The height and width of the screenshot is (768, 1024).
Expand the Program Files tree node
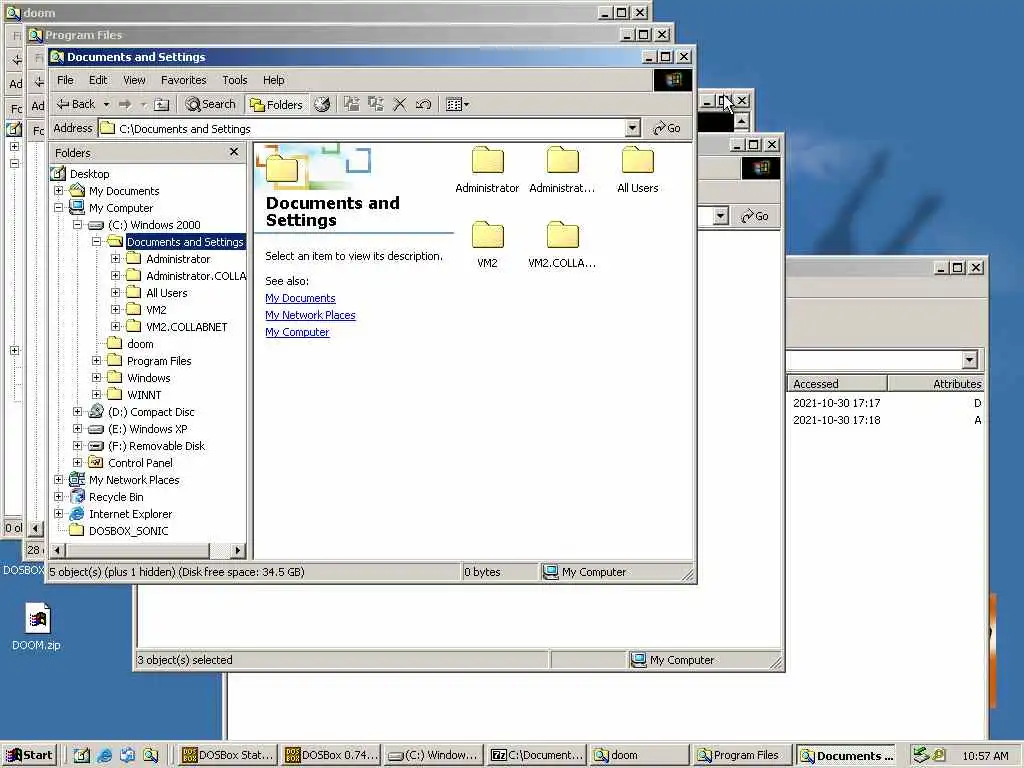click(97, 360)
